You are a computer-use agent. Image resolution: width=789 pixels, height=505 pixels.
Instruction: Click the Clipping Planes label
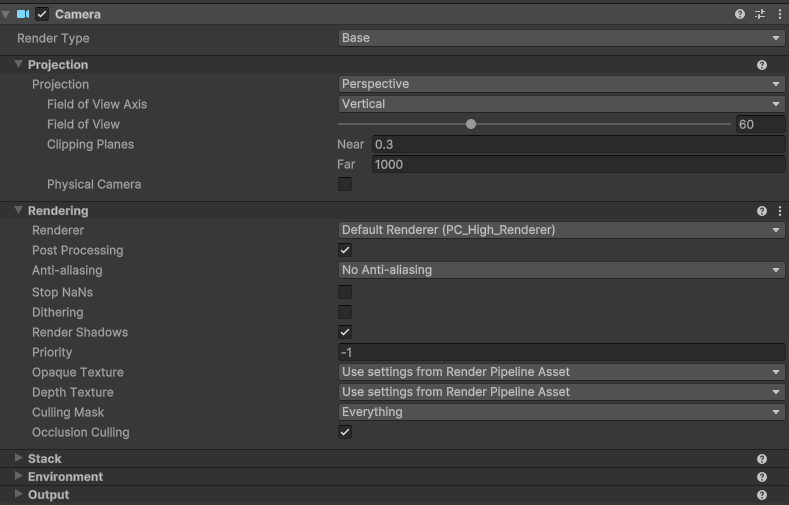pyautogui.click(x=91, y=144)
